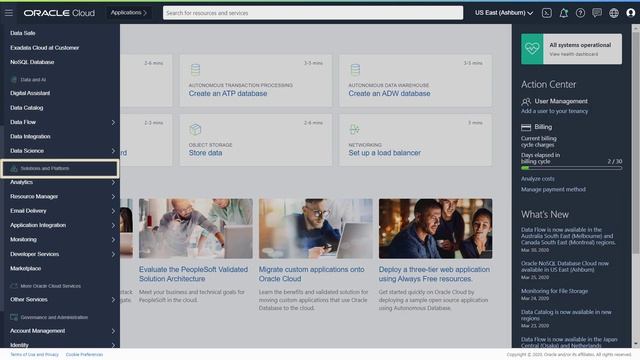Viewport: 640px width, 360px height.
Task: Click Set up a load balancer
Action: pos(384,153)
